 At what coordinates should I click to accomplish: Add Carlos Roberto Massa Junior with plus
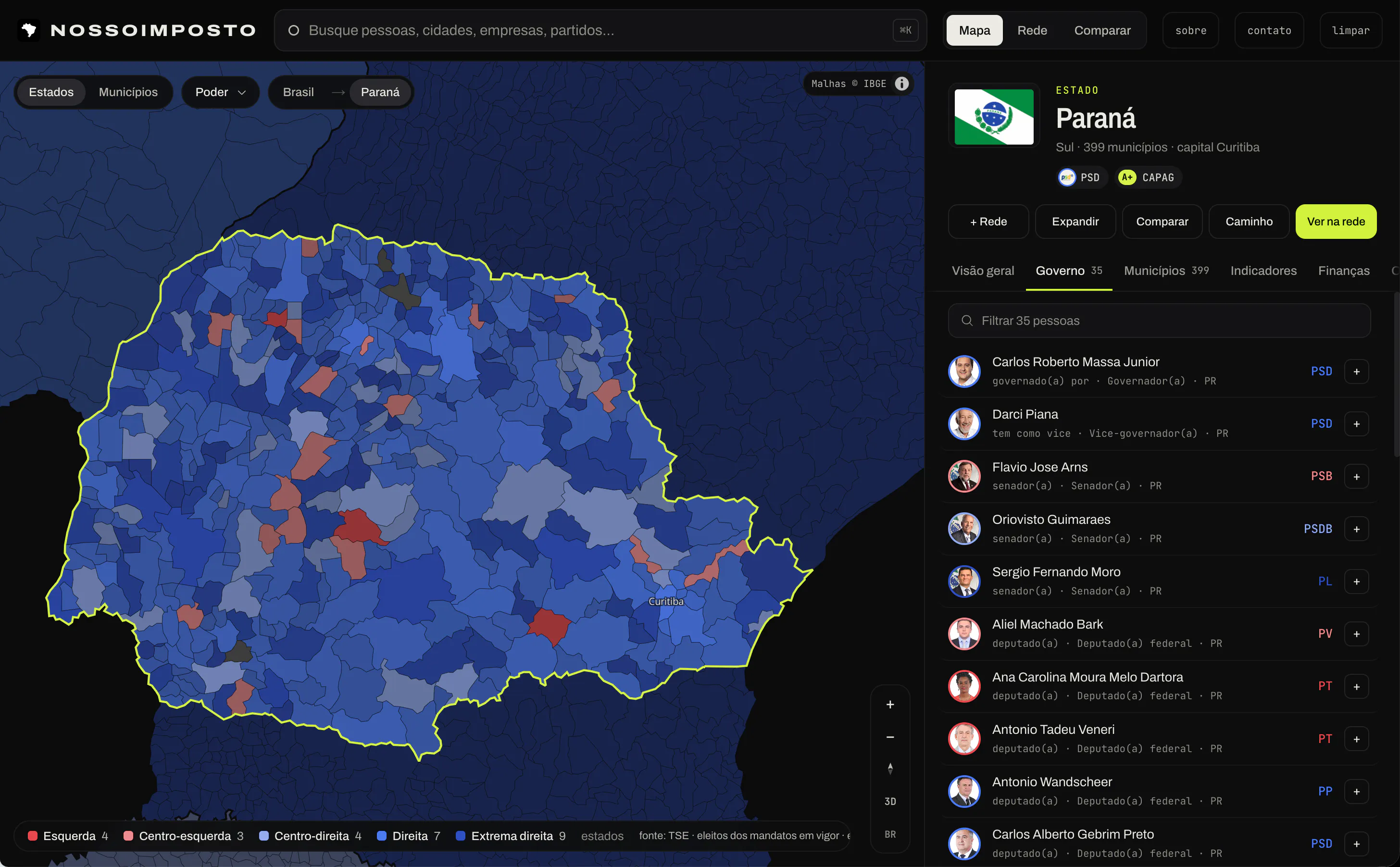tap(1356, 372)
